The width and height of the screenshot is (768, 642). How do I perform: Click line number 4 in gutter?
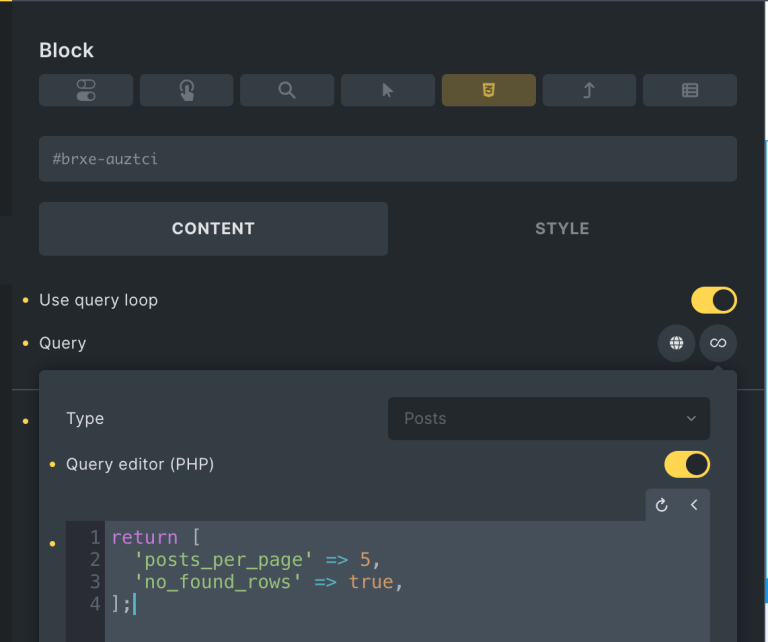[95, 604]
